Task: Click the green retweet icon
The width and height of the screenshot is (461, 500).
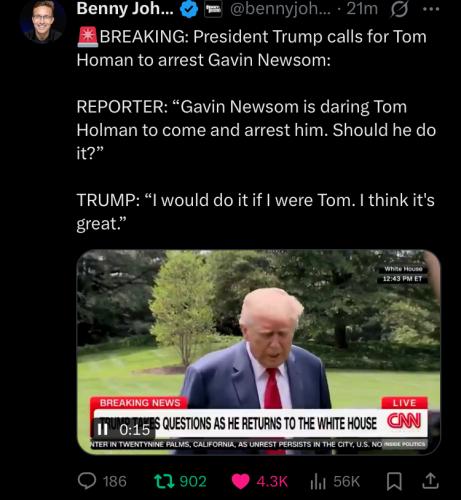Action: point(164,481)
